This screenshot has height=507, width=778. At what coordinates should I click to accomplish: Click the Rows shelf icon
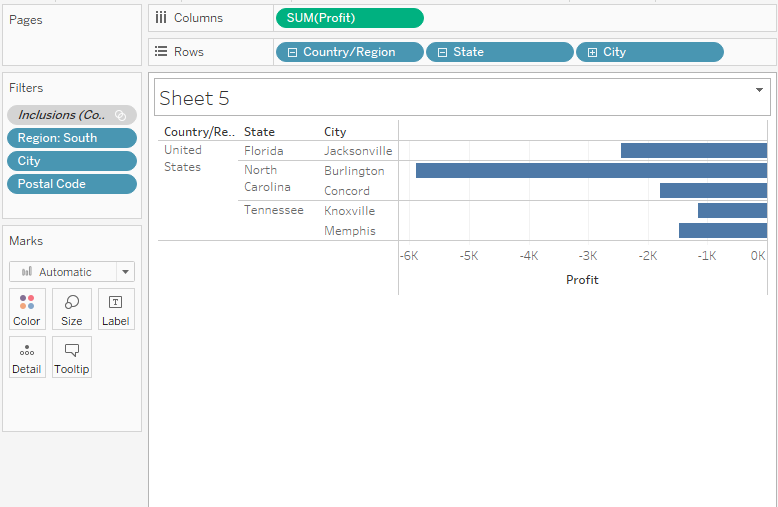click(x=161, y=52)
